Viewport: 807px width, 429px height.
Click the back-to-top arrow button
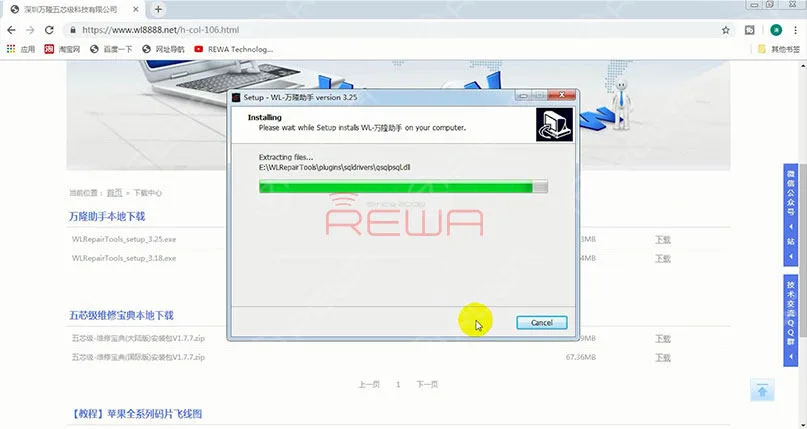coord(762,390)
